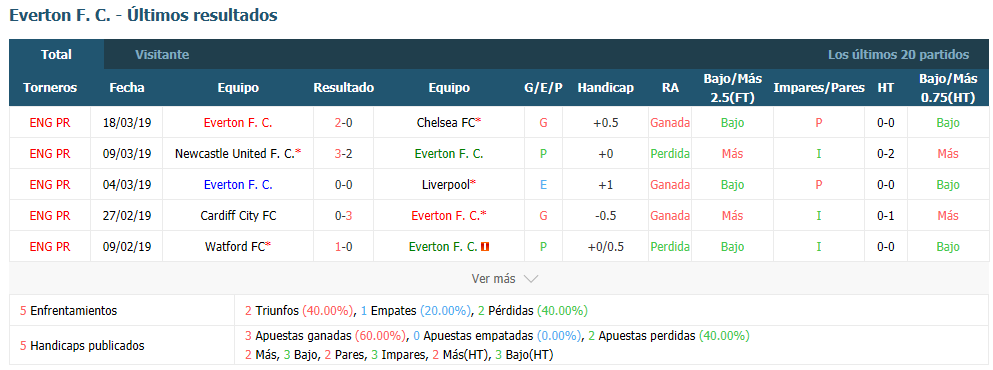Click the Impares/Pares column header
This screenshot has width=993, height=370.
tap(819, 88)
